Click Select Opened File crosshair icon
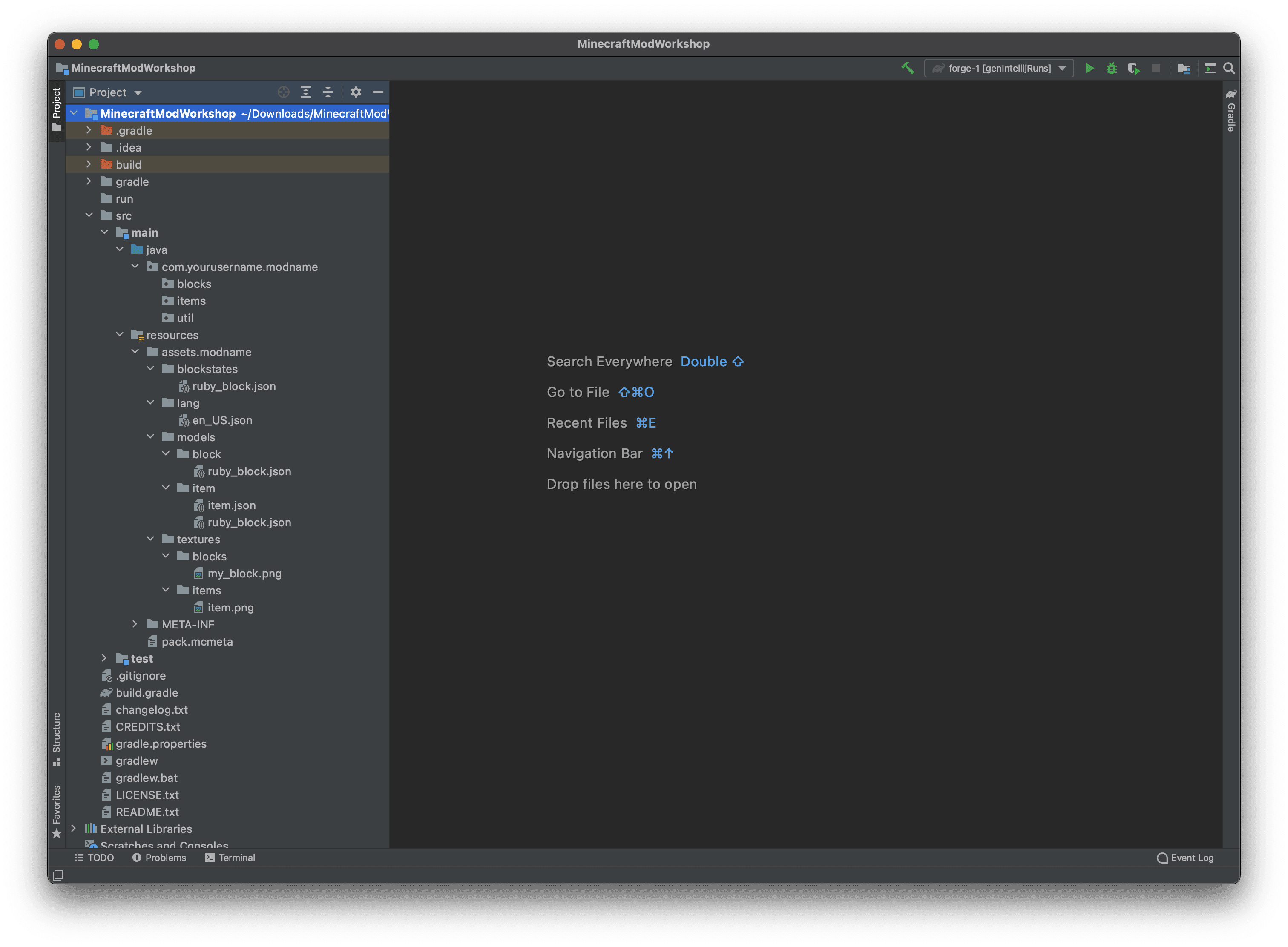 [x=283, y=92]
